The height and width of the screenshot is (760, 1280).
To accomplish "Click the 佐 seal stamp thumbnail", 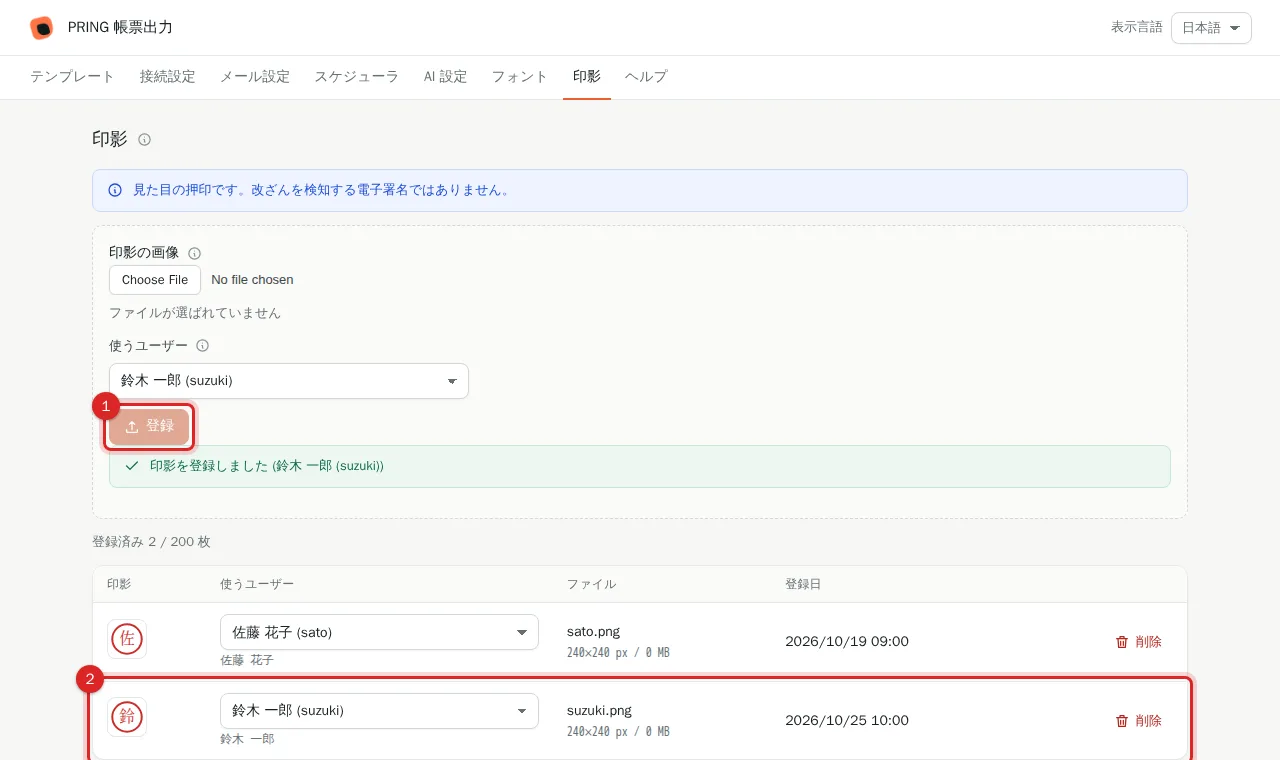I will 127,639.
